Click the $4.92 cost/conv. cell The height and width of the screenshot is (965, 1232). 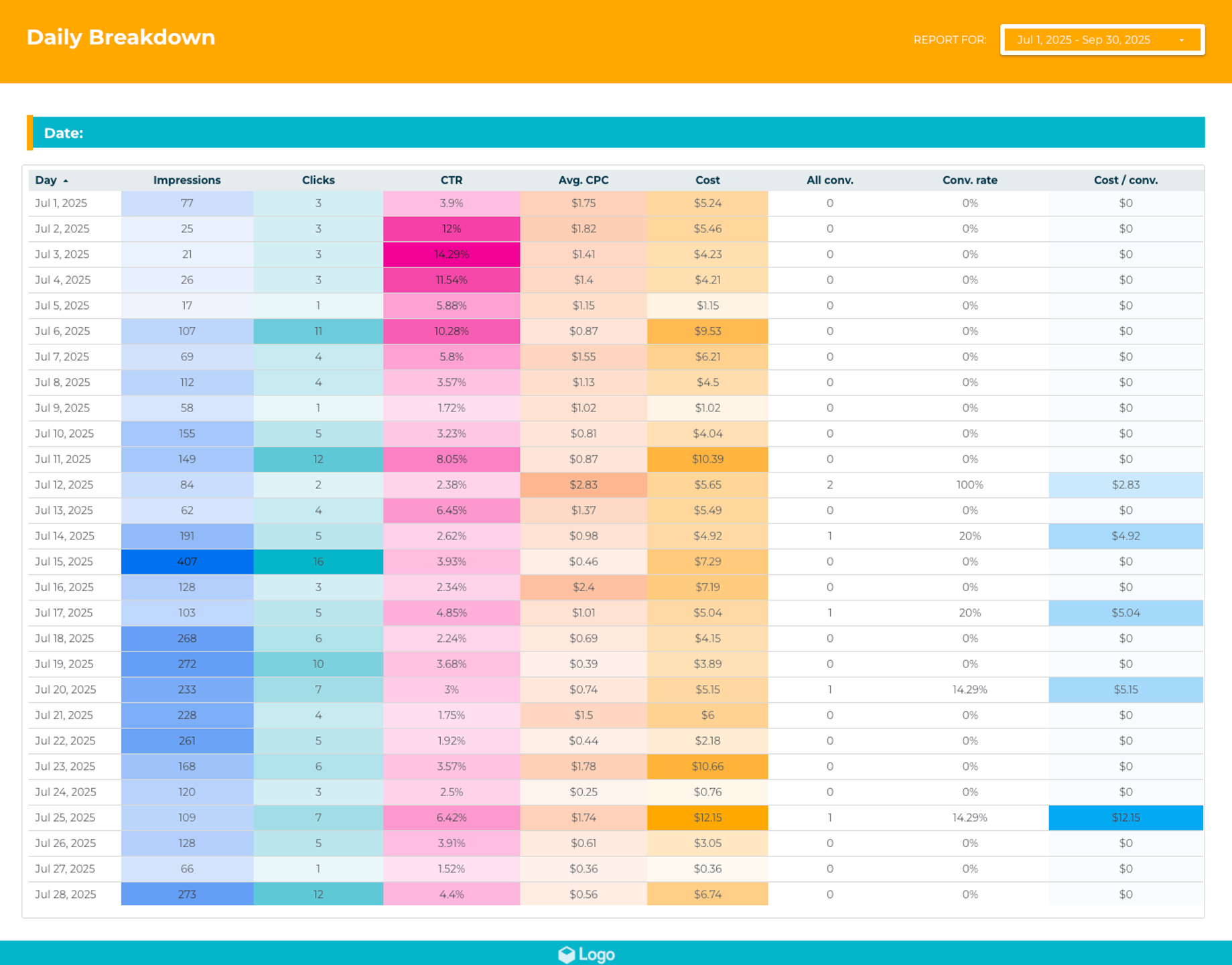point(1126,536)
